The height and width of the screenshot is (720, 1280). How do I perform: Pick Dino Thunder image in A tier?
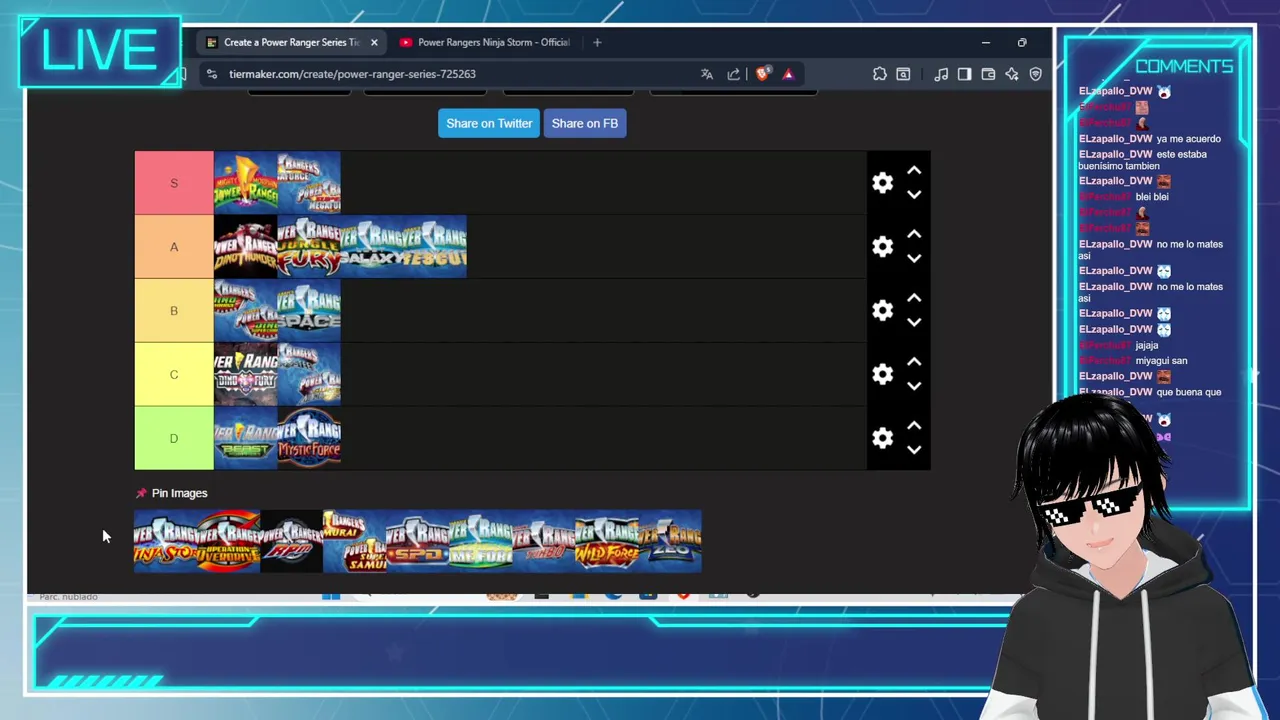point(246,247)
